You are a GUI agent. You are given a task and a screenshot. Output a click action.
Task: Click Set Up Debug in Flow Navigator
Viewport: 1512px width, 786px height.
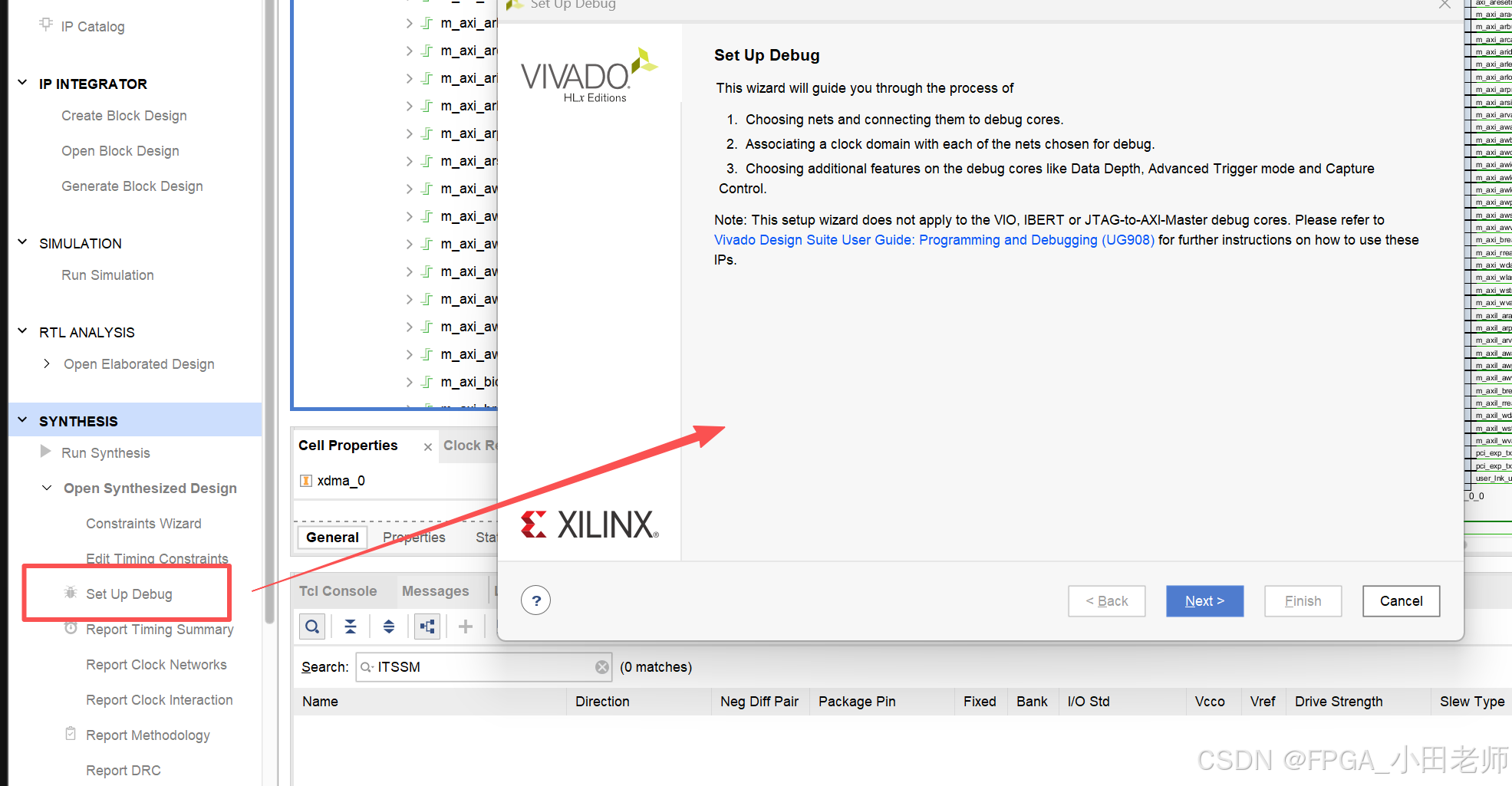(129, 594)
